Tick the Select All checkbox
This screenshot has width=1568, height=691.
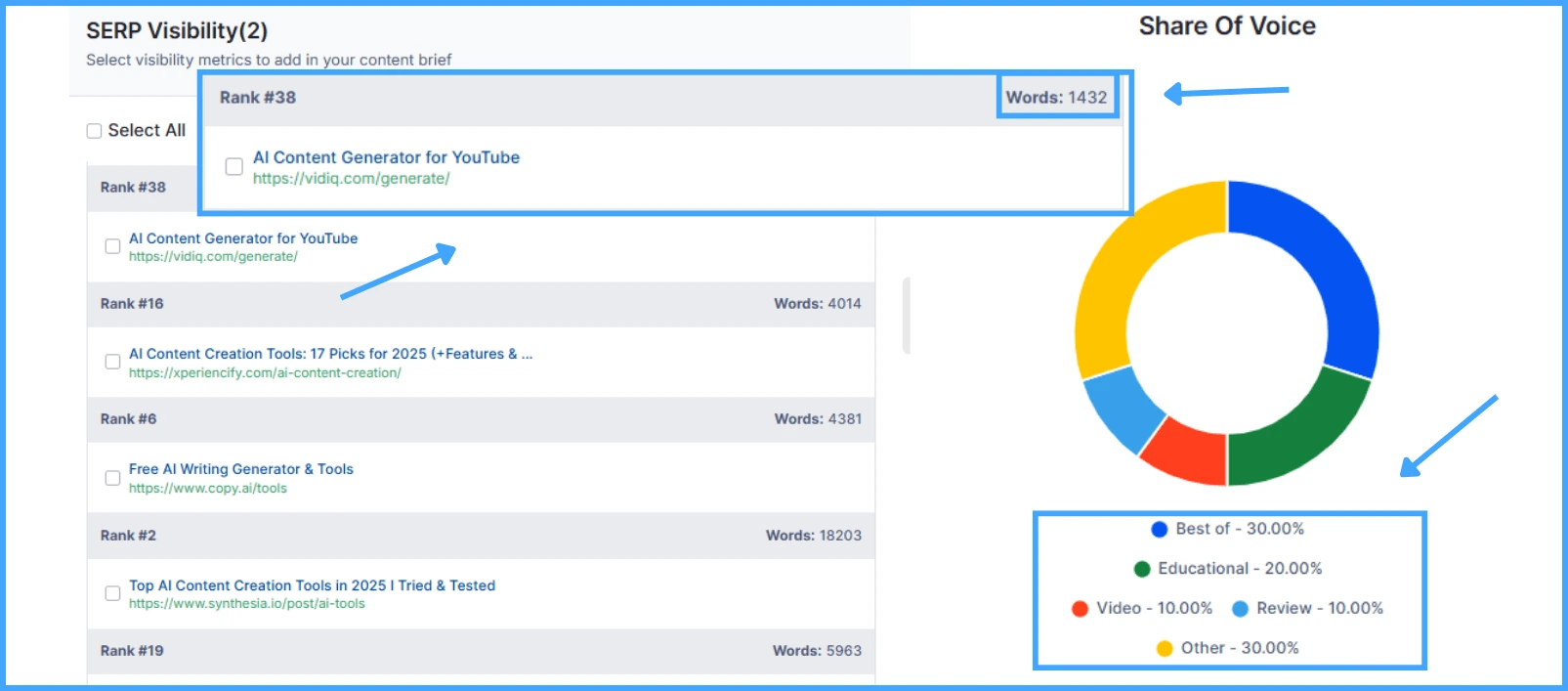pos(95,131)
